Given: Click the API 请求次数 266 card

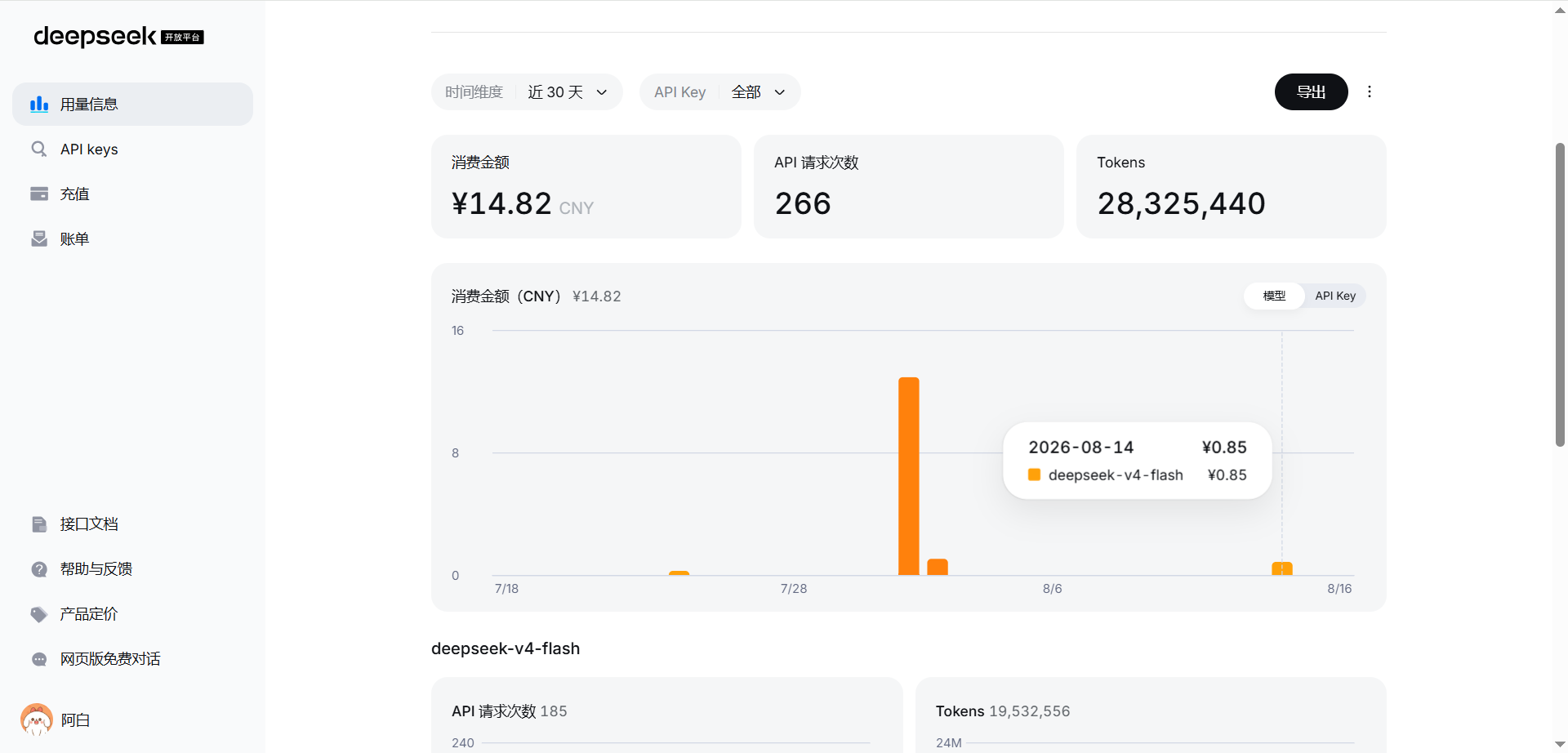Looking at the screenshot, I should coord(909,187).
